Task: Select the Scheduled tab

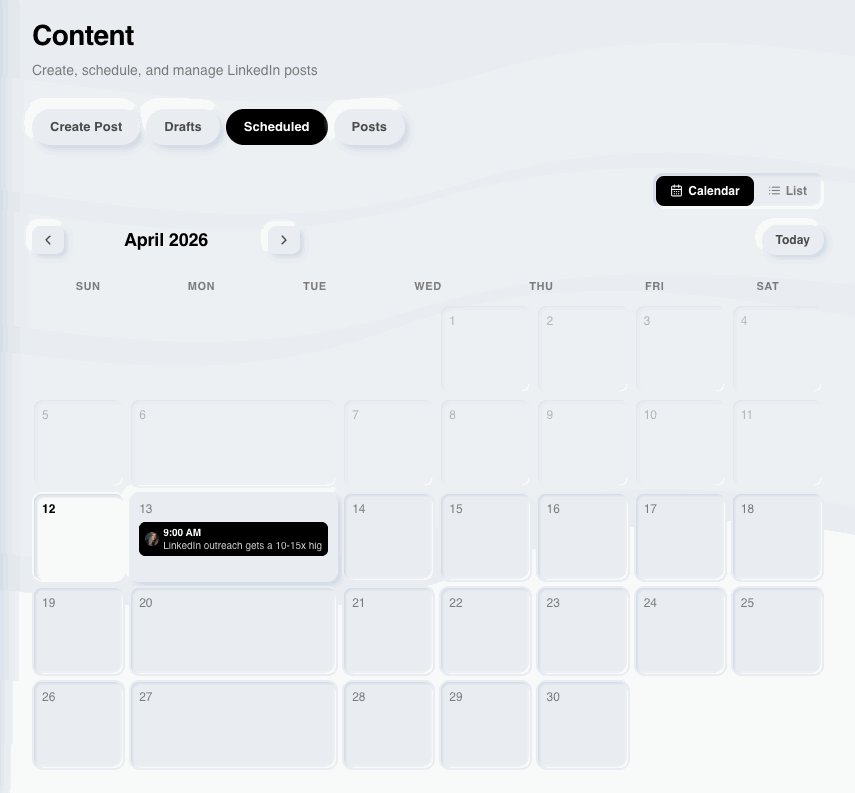Action: (x=276, y=127)
